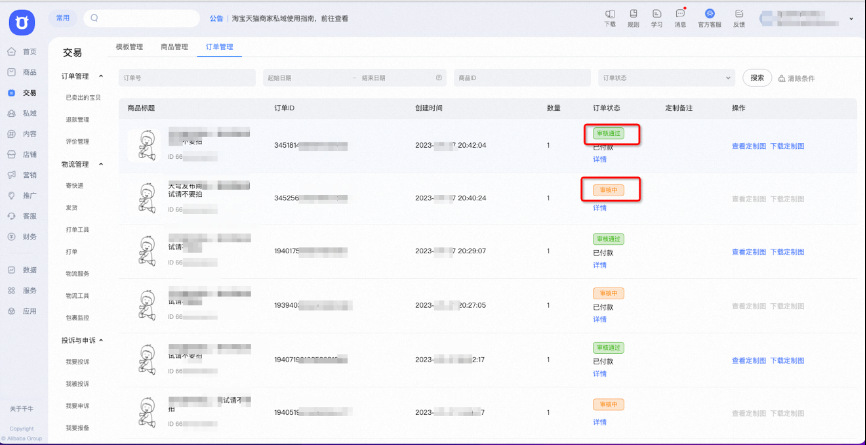The height and width of the screenshot is (445, 866).
Task: Open 寄快递 in logistics submenu
Action: (x=75, y=186)
